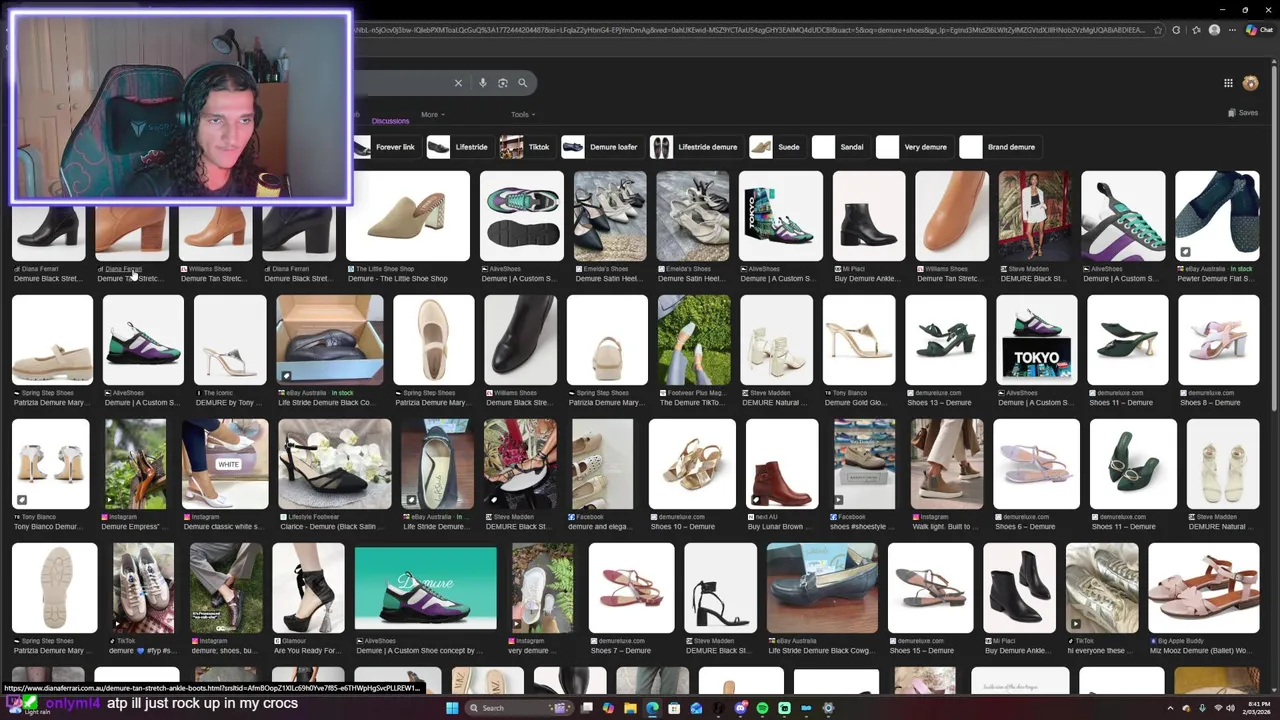Open Microsoft Store from the taskbar
The width and height of the screenshot is (1280, 720).
(x=674, y=708)
